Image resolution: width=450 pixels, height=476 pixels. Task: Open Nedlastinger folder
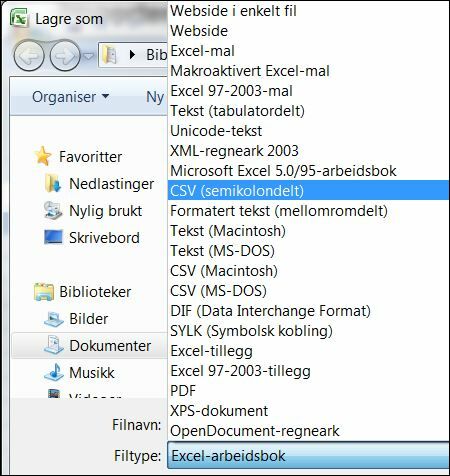111,184
